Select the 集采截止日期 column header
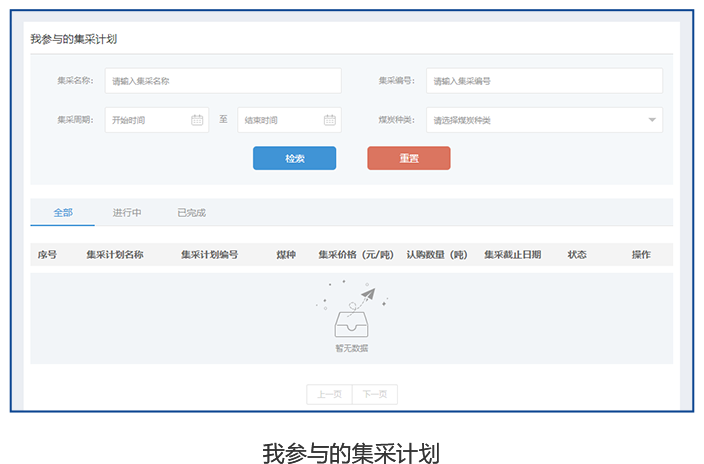The width and height of the screenshot is (704, 464). (x=512, y=255)
